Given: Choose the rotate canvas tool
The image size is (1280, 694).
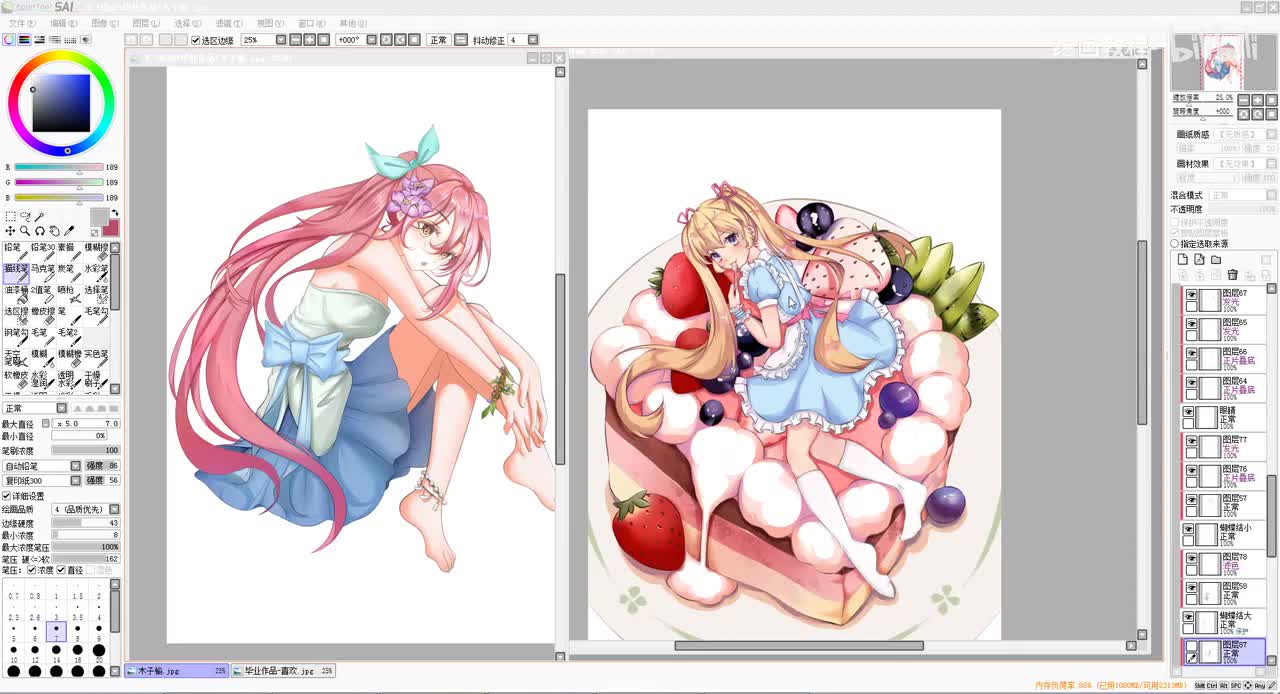Looking at the screenshot, I should tap(40, 231).
